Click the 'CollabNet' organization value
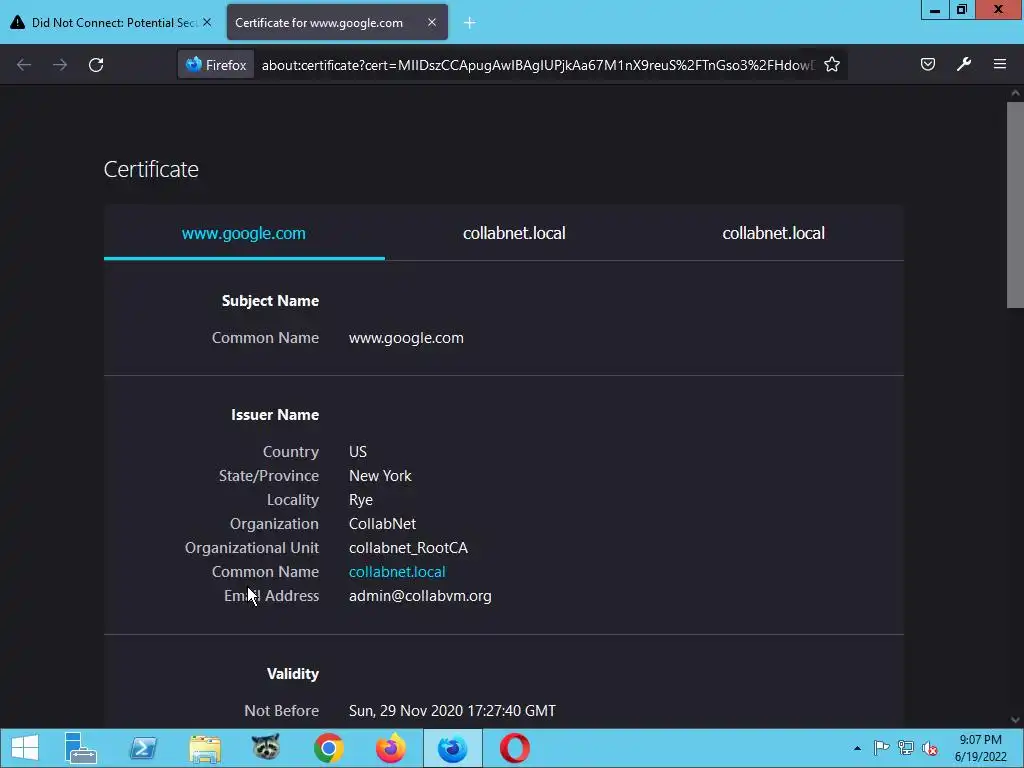This screenshot has width=1024, height=768. tap(382, 524)
